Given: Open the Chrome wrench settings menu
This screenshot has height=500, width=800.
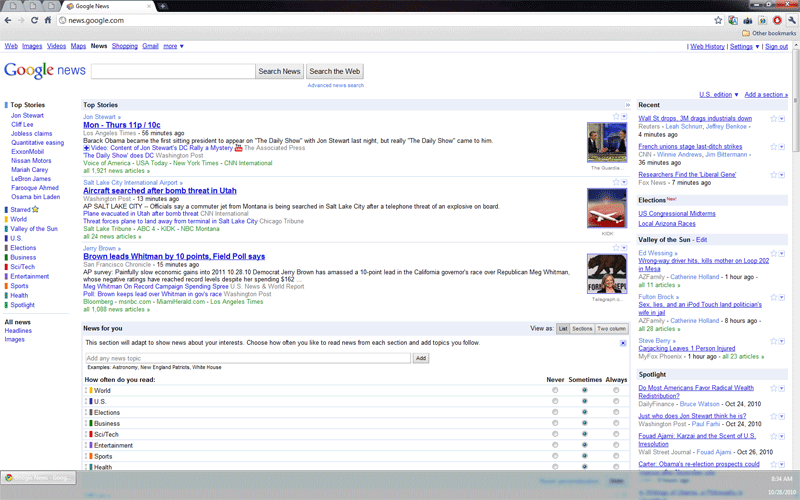Looking at the screenshot, I should click(790, 19).
